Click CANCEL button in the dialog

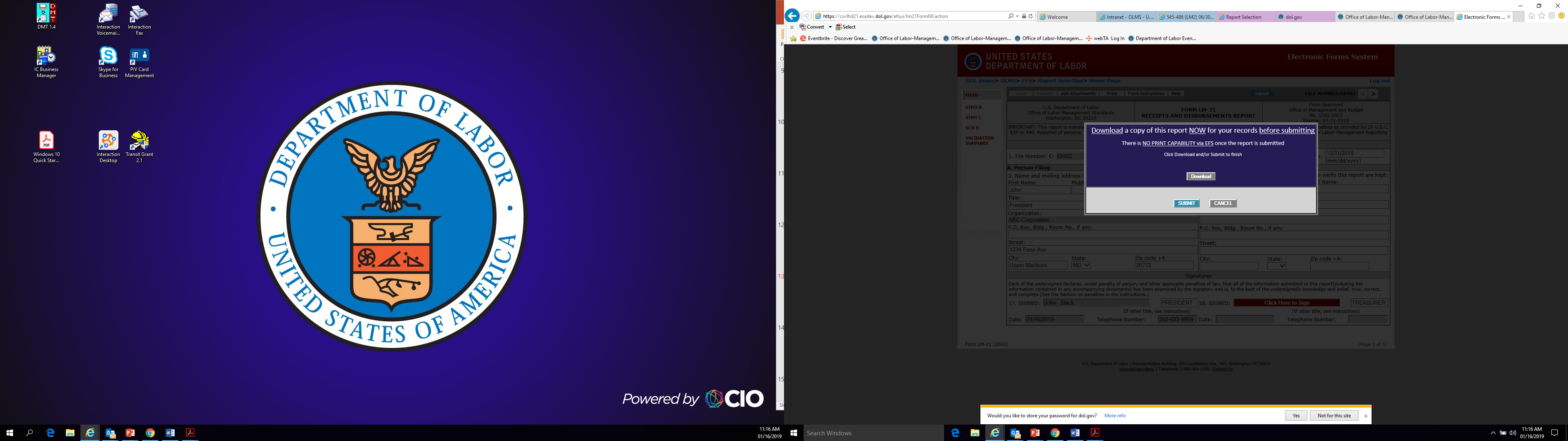[1223, 203]
